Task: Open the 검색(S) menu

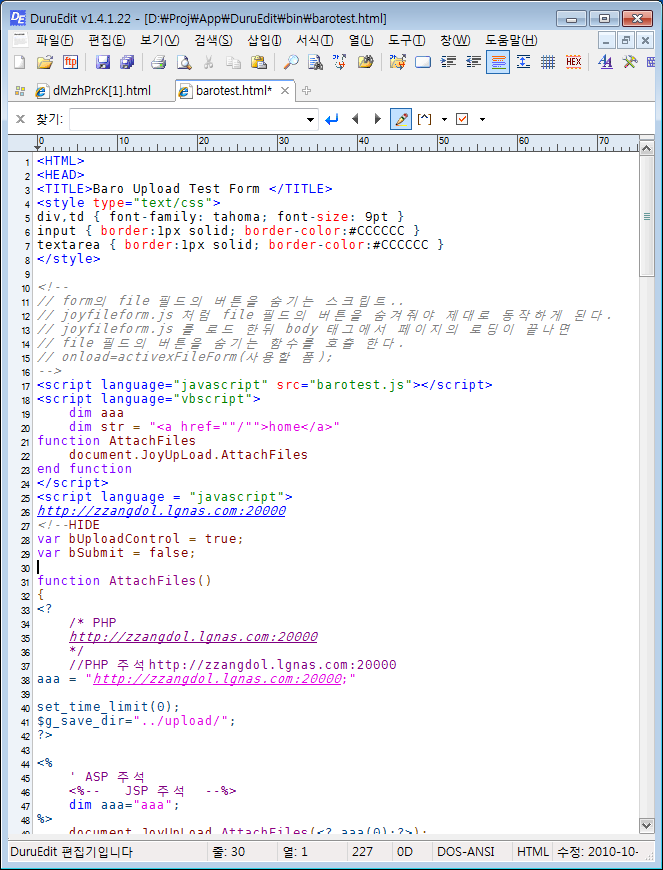Action: tap(214, 41)
